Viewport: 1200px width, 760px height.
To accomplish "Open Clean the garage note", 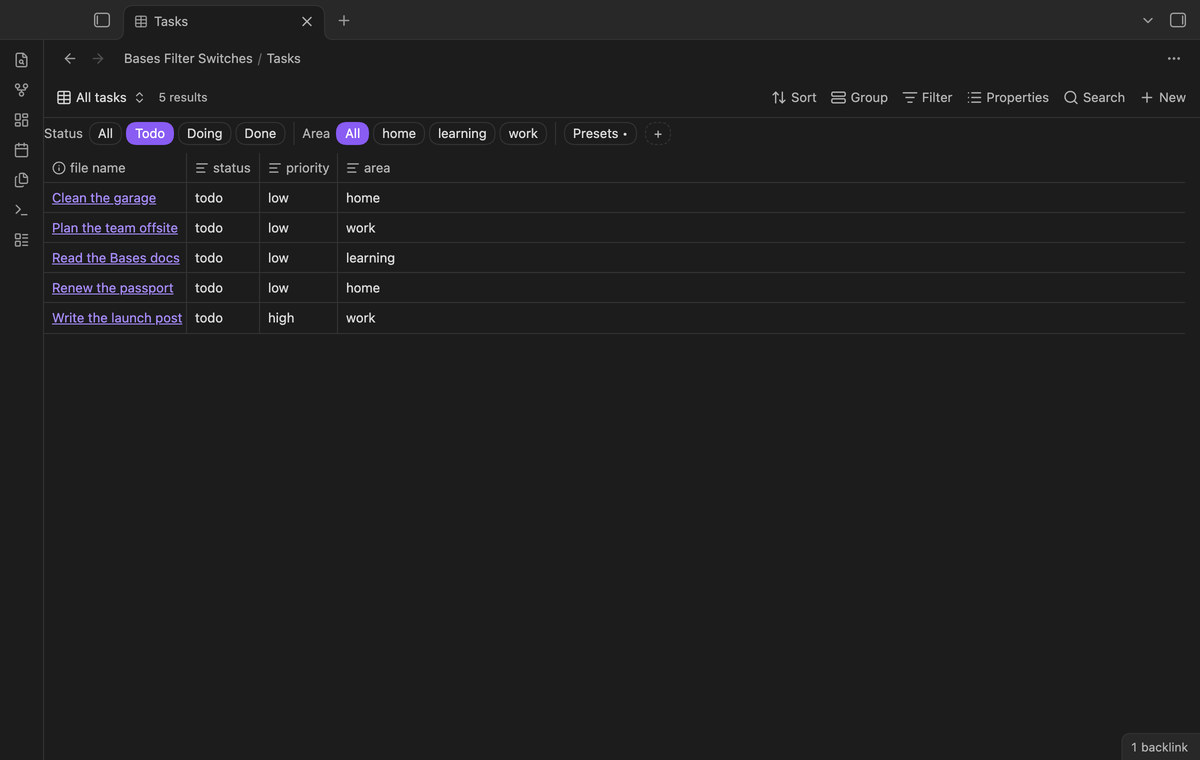I will coord(104,198).
